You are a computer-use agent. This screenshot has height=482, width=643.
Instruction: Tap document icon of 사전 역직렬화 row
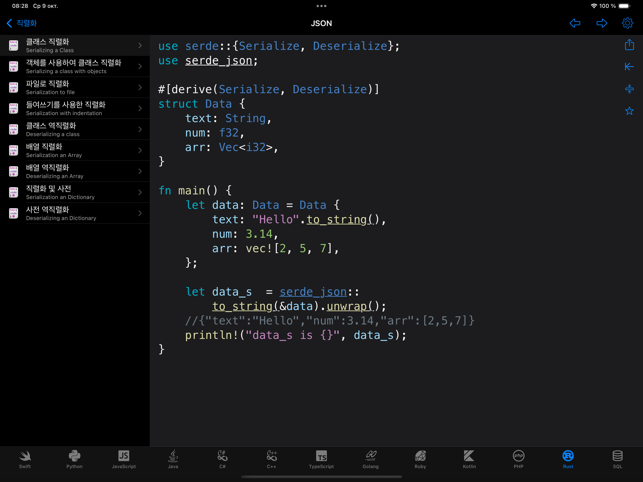click(14, 213)
